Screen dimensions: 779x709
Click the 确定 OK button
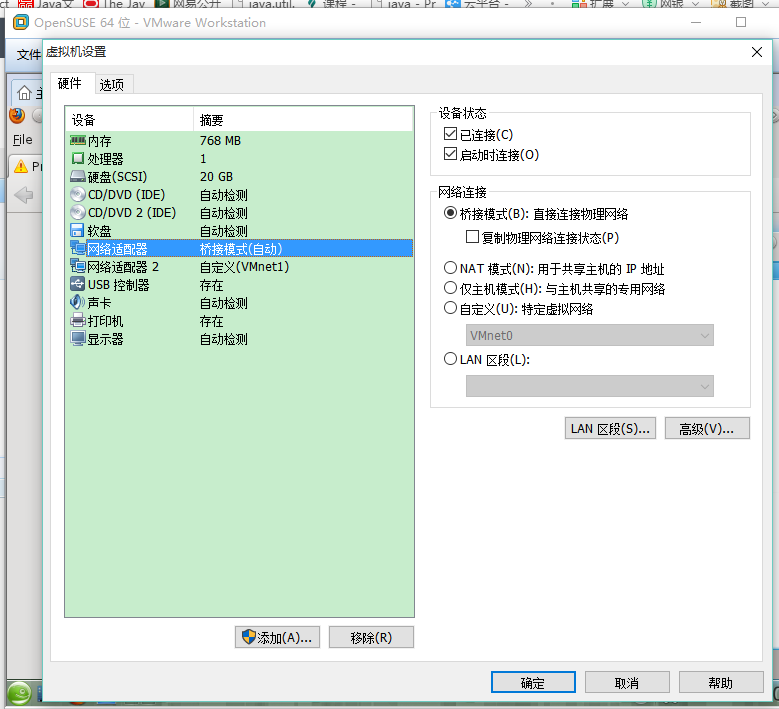(x=533, y=683)
